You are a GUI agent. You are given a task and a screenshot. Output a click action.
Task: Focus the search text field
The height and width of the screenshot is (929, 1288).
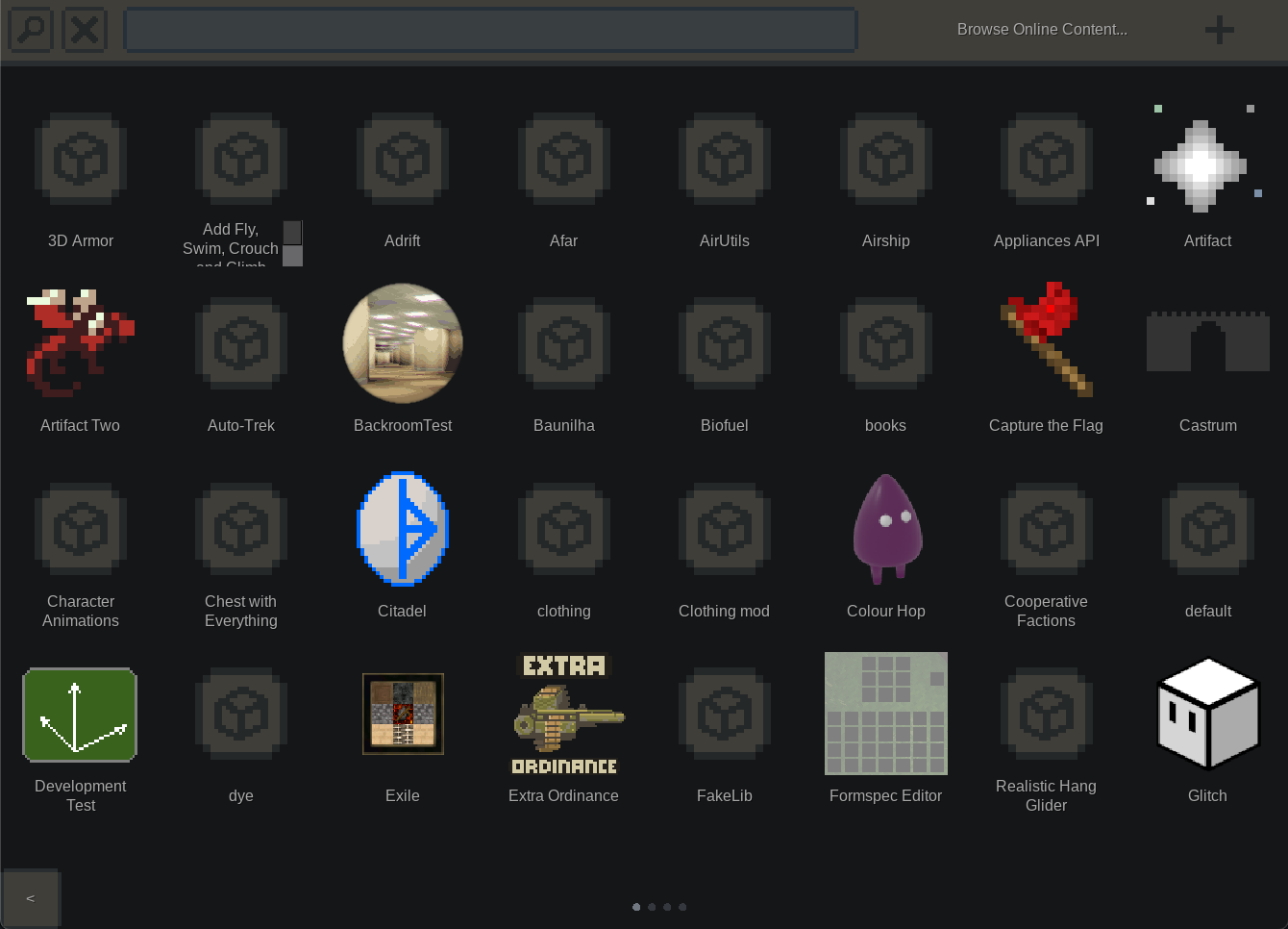click(490, 30)
